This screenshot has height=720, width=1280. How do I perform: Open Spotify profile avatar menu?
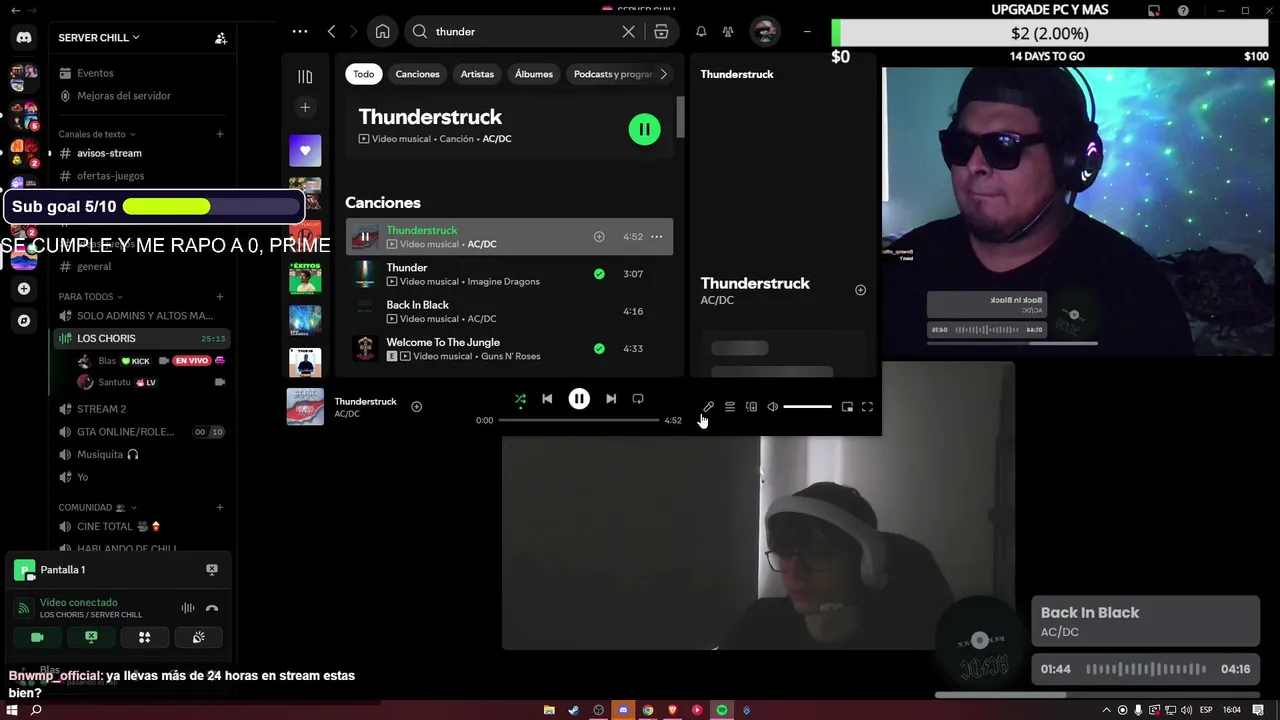[x=764, y=32]
